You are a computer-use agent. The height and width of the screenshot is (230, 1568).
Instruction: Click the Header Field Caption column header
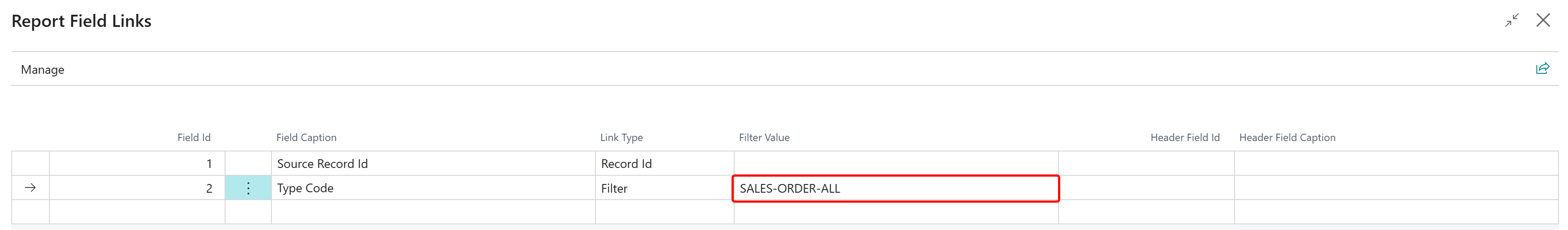coord(1287,138)
